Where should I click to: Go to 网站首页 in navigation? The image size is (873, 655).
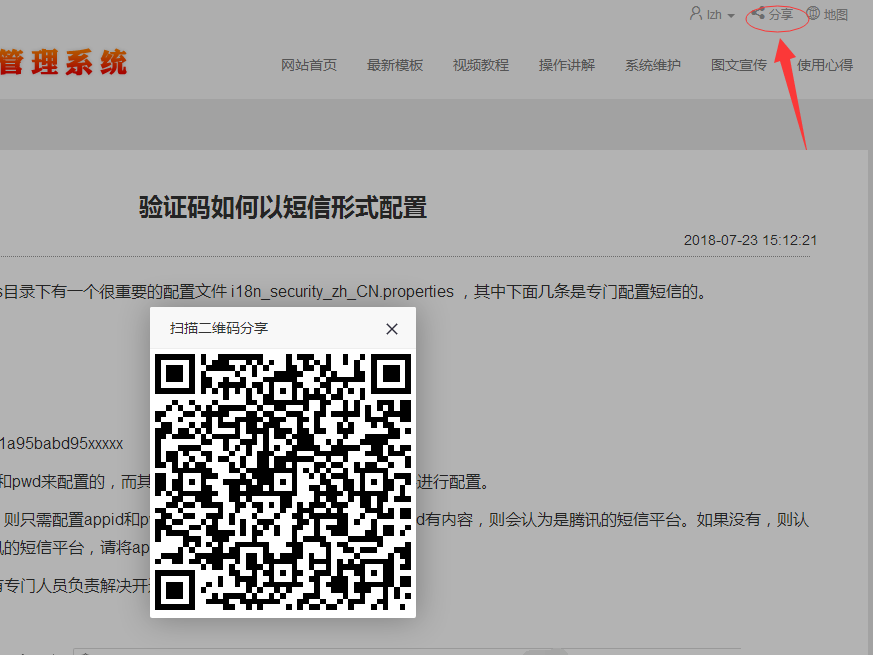click(309, 65)
